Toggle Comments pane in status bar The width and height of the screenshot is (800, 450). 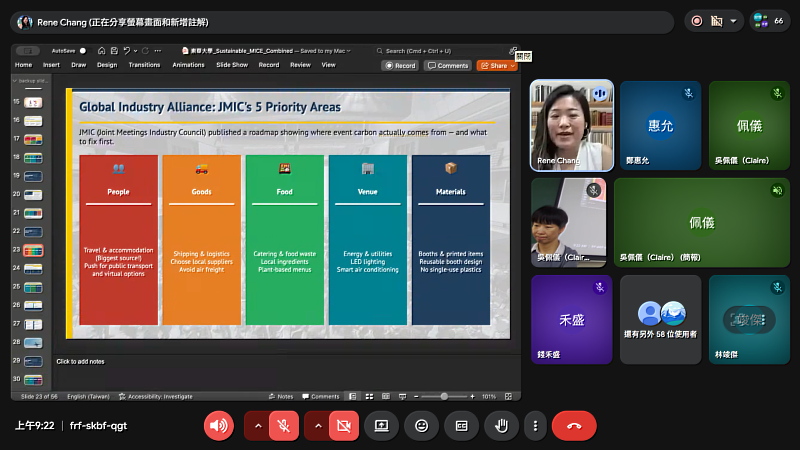pos(321,396)
